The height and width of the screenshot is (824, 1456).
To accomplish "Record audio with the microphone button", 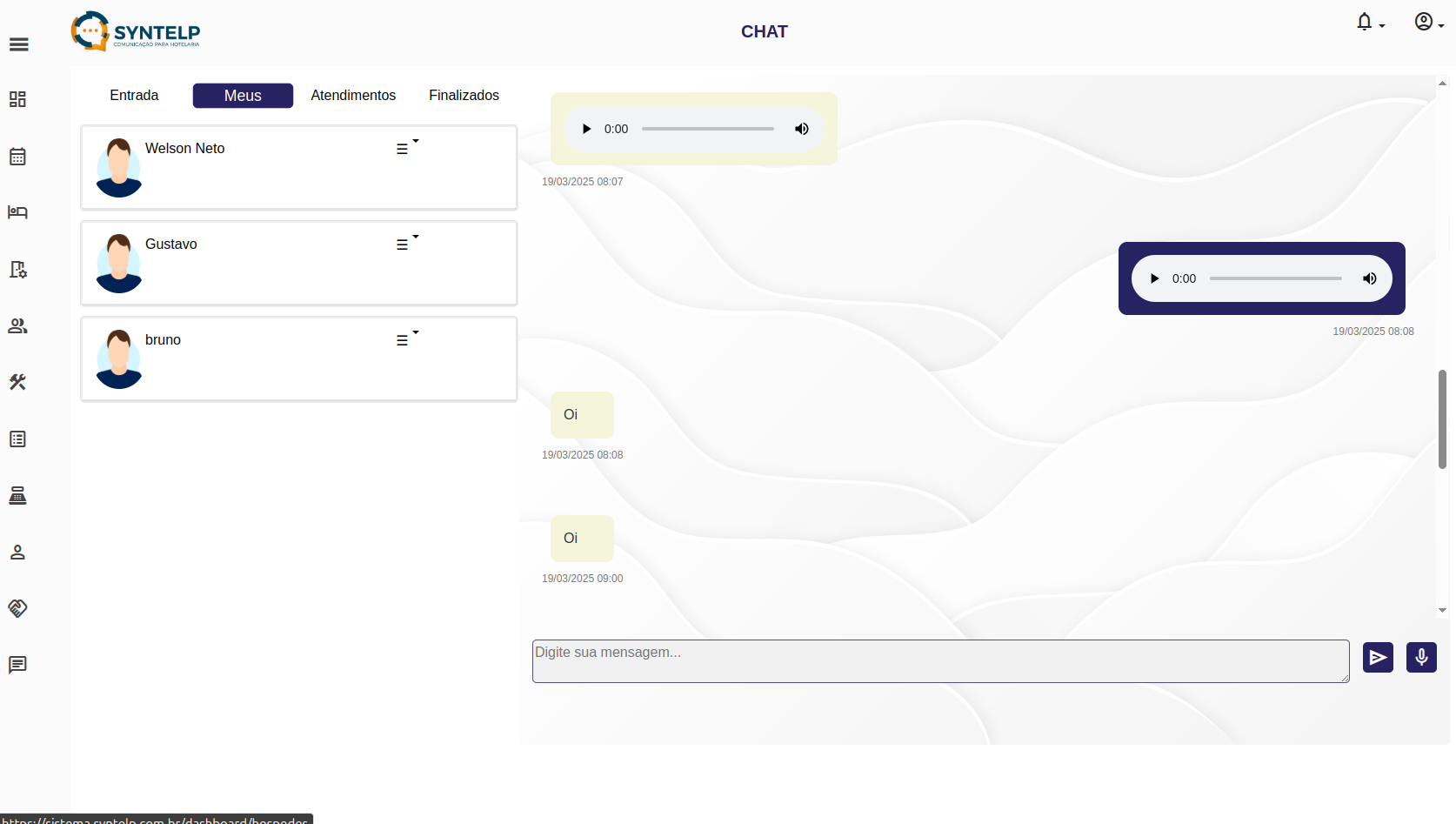I will click(1421, 657).
